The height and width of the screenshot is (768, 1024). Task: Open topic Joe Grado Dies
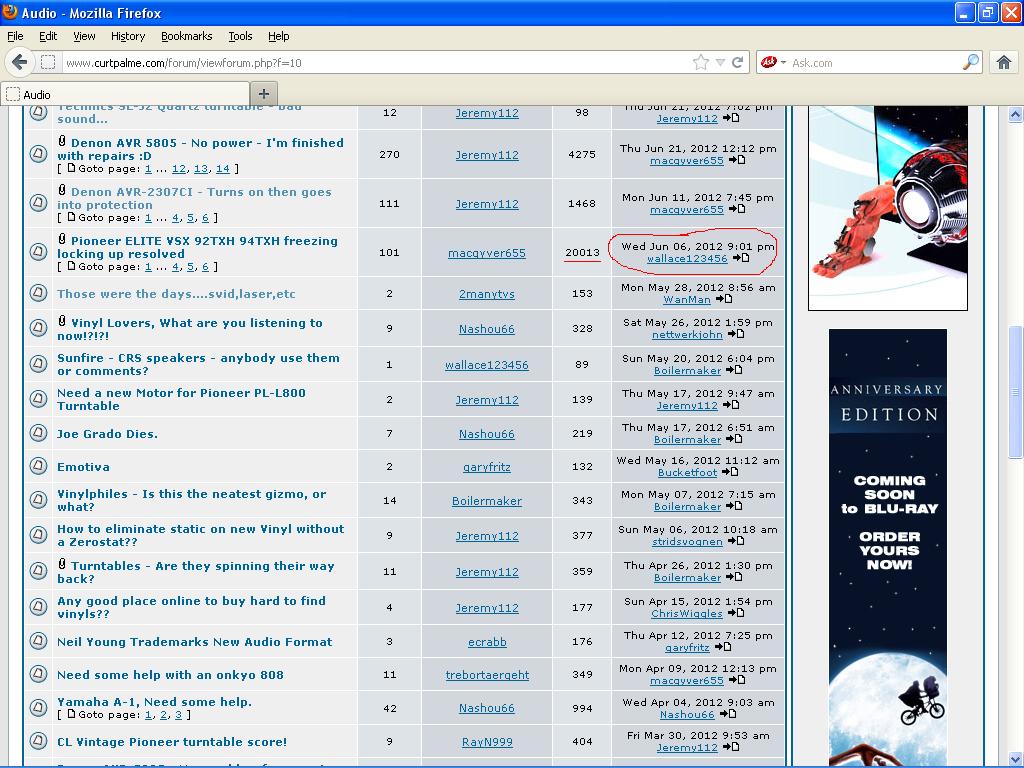click(x=107, y=434)
